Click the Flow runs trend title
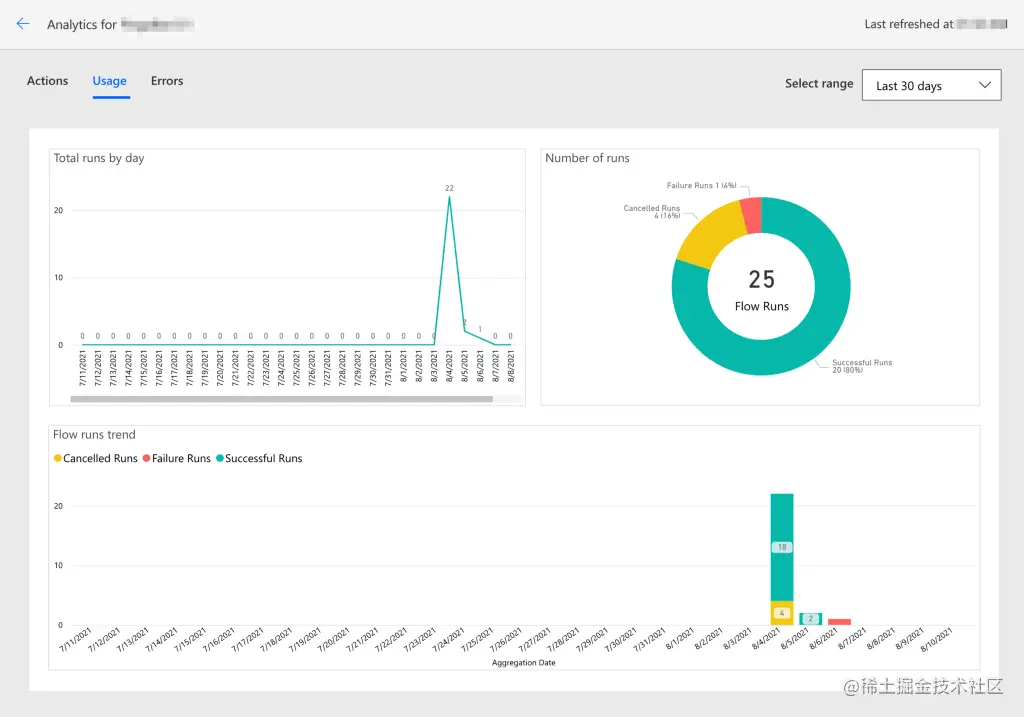The width and height of the screenshot is (1024, 717). coord(94,435)
